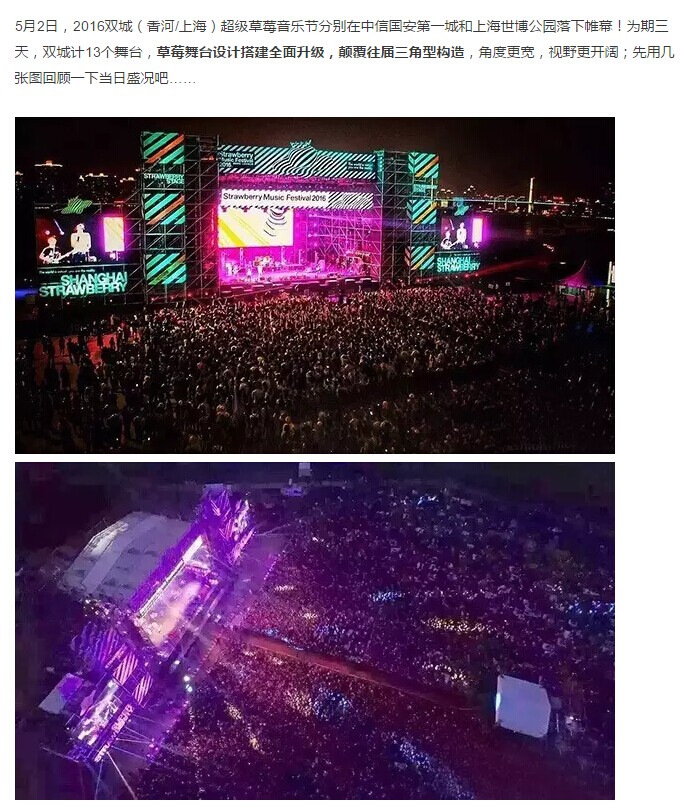Image resolution: width=690 pixels, height=809 pixels.
Task: Click the right LED screen showing guitarist
Action: point(461,233)
